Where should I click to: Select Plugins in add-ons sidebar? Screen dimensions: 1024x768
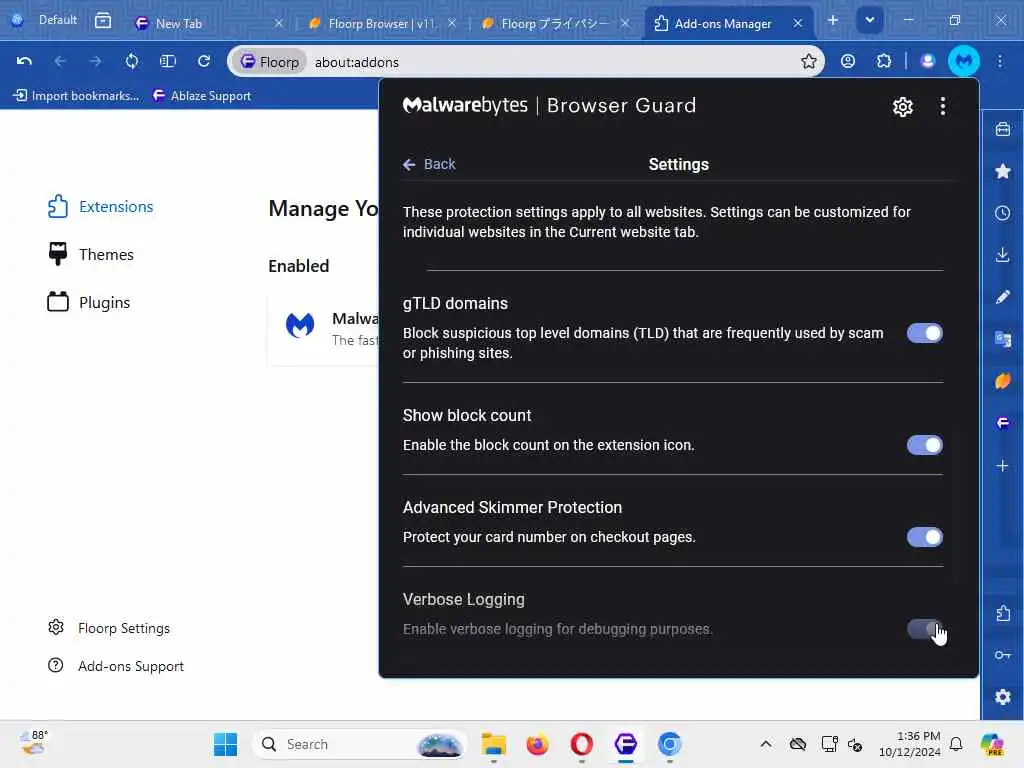coord(88,302)
